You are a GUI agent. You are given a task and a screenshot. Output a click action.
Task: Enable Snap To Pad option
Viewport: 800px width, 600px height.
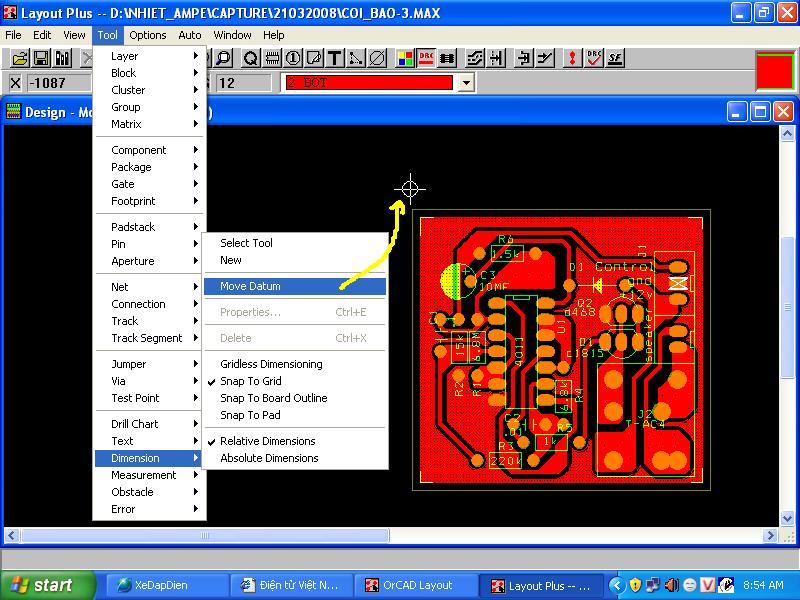250,415
